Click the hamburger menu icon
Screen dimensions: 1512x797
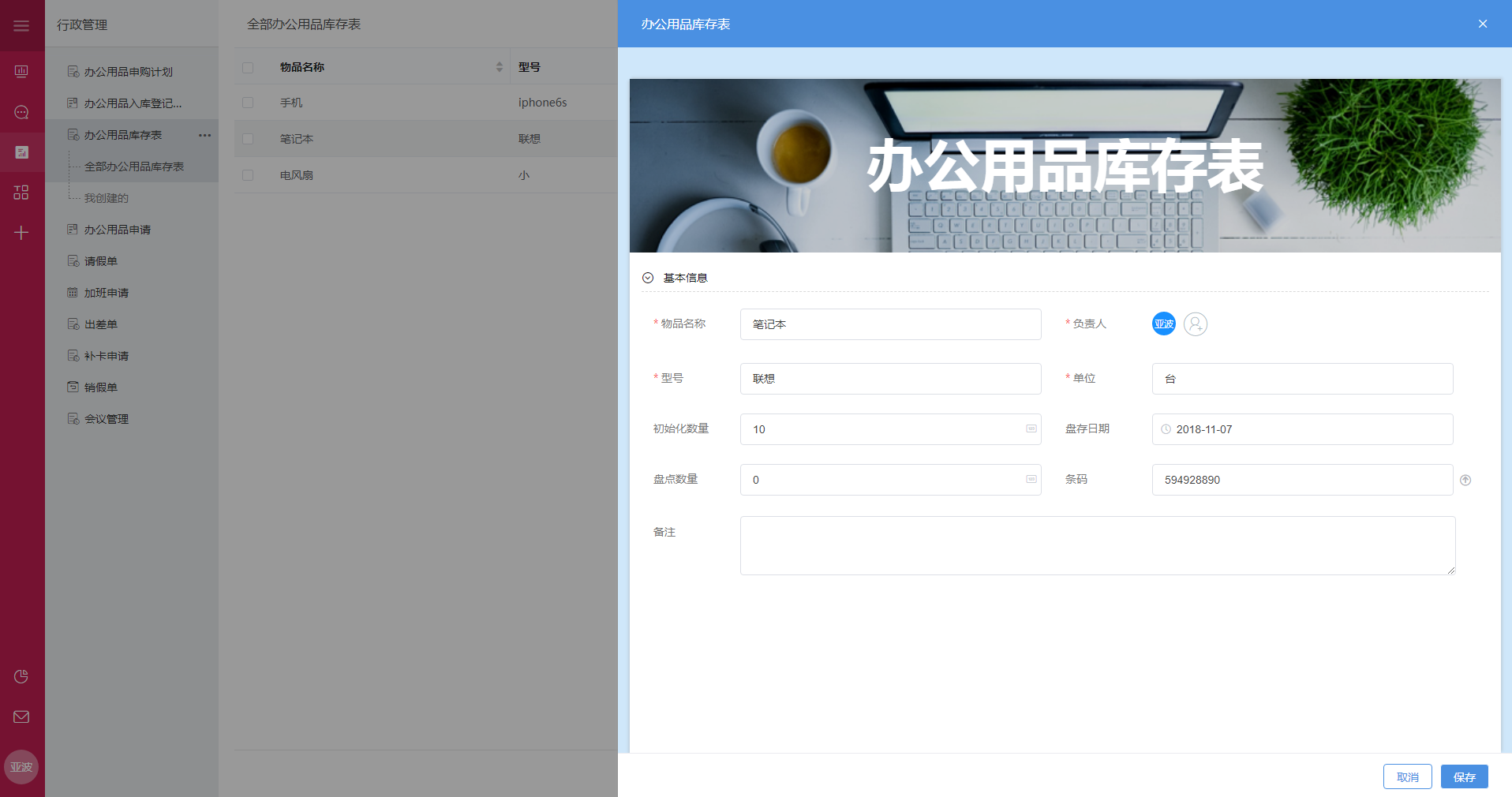[x=21, y=26]
